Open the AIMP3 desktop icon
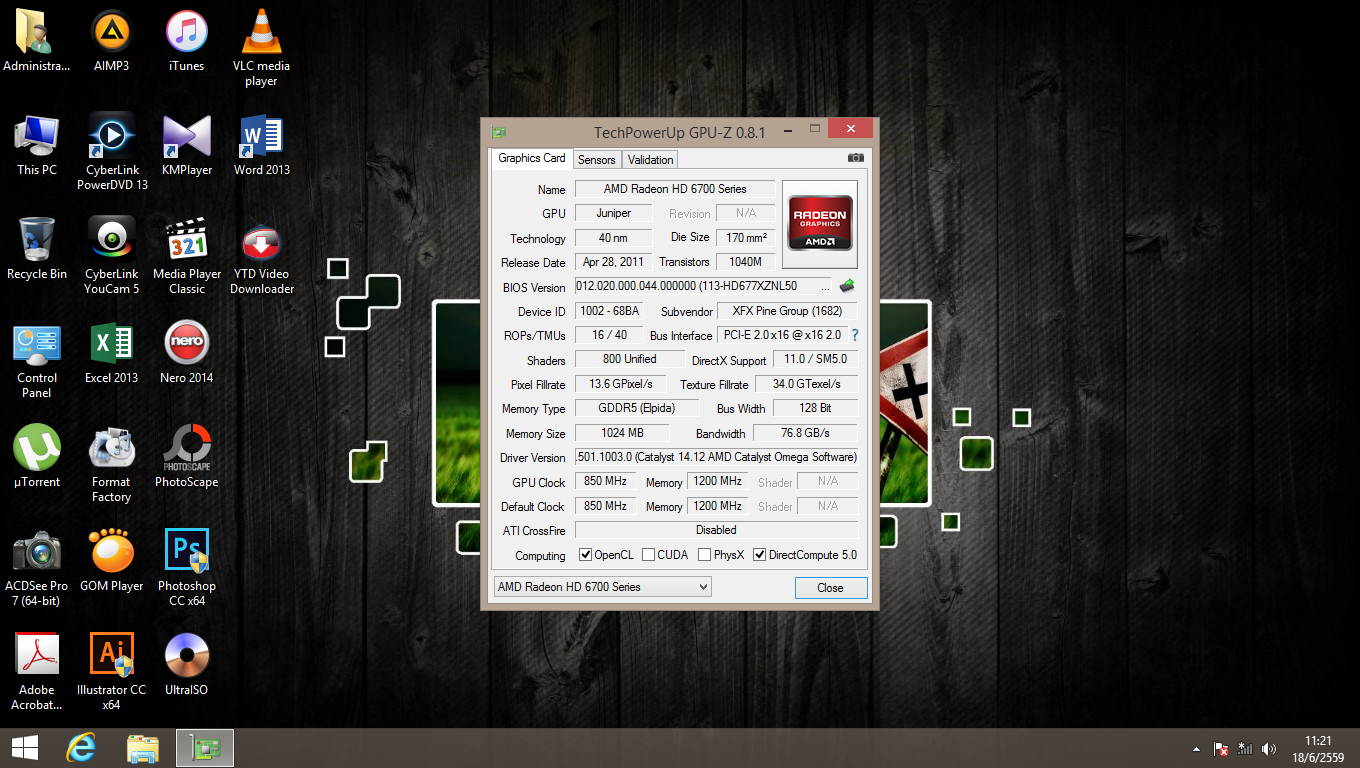 click(112, 41)
